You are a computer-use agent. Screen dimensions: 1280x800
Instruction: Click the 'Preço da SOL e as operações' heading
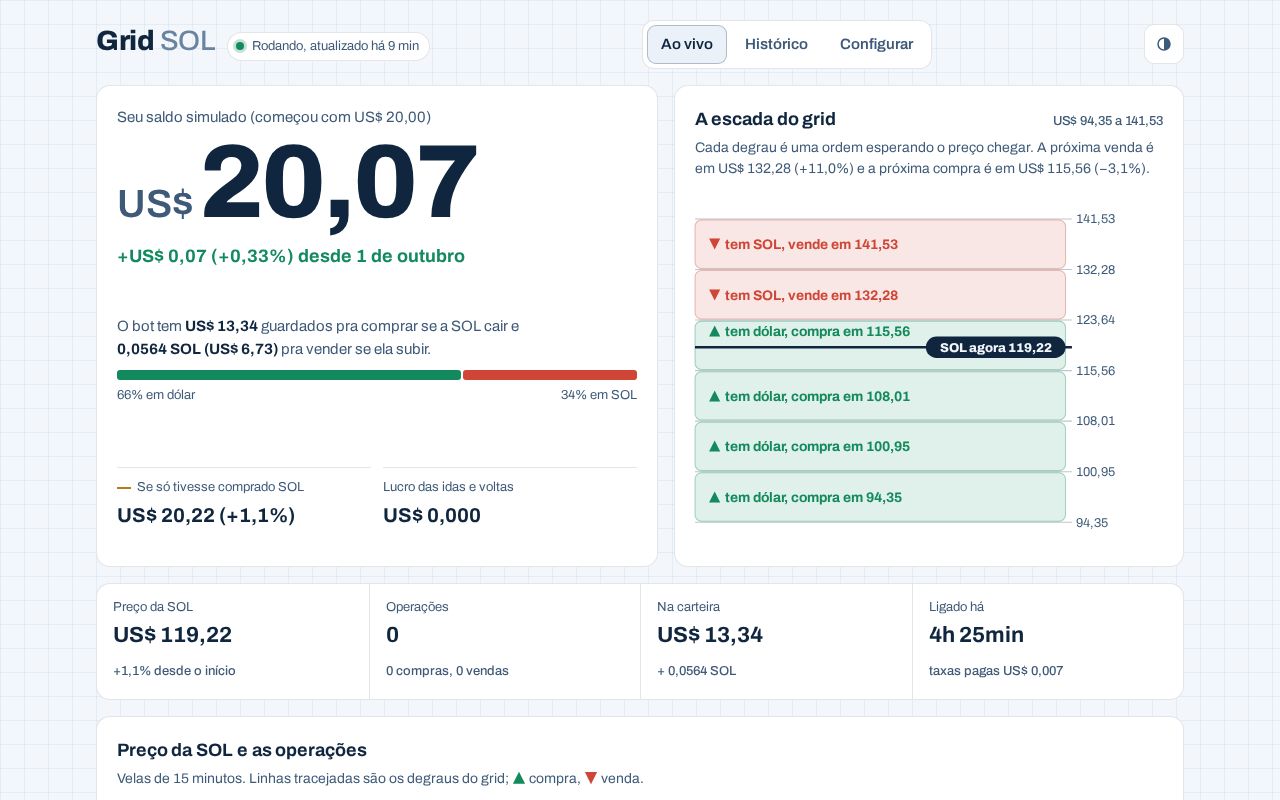pos(242,750)
